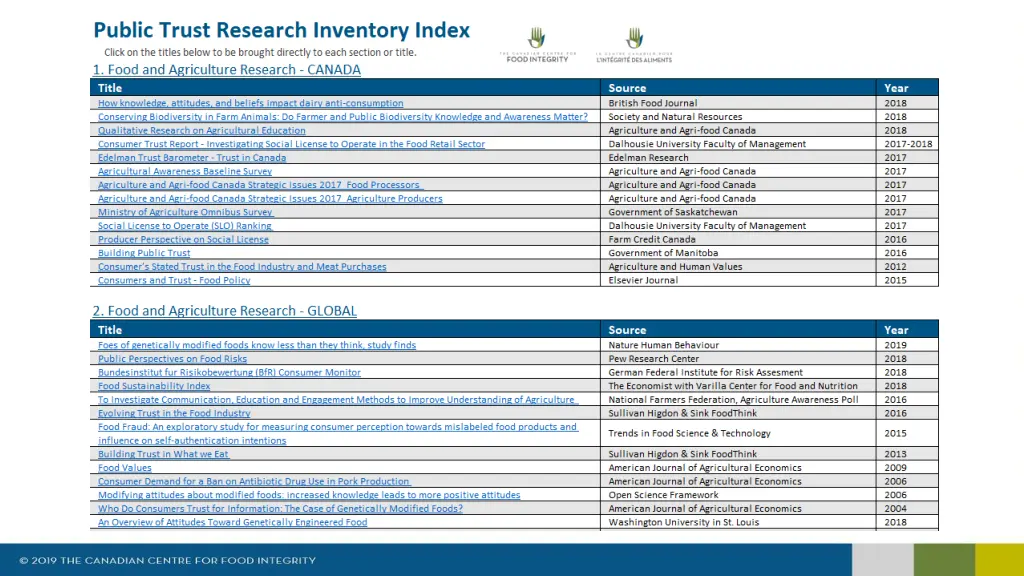Open 'Edelman Trust Barometer - Trust in Canada'
The width and height of the screenshot is (1024, 576).
click(x=192, y=158)
